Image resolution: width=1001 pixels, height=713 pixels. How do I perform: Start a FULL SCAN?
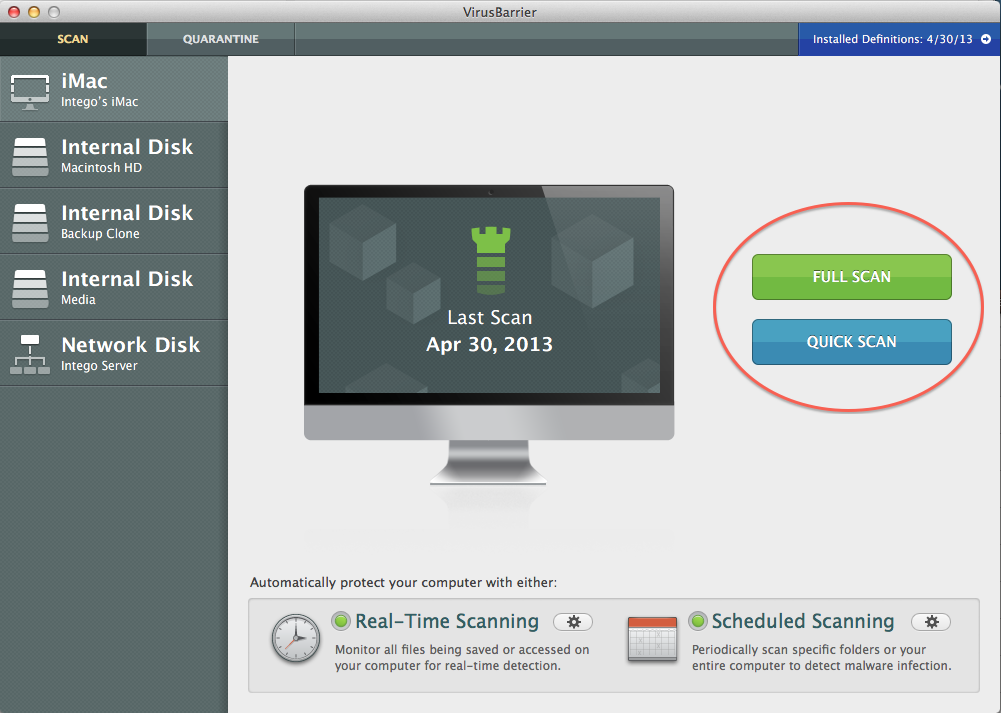click(852, 277)
